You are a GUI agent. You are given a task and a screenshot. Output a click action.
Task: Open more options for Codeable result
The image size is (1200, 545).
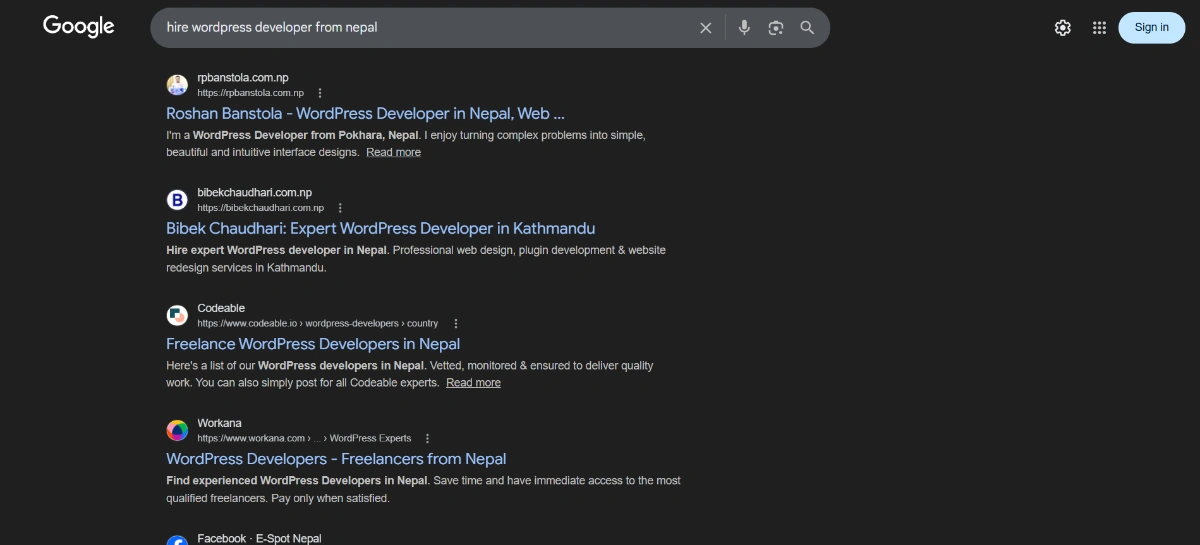[456, 324]
